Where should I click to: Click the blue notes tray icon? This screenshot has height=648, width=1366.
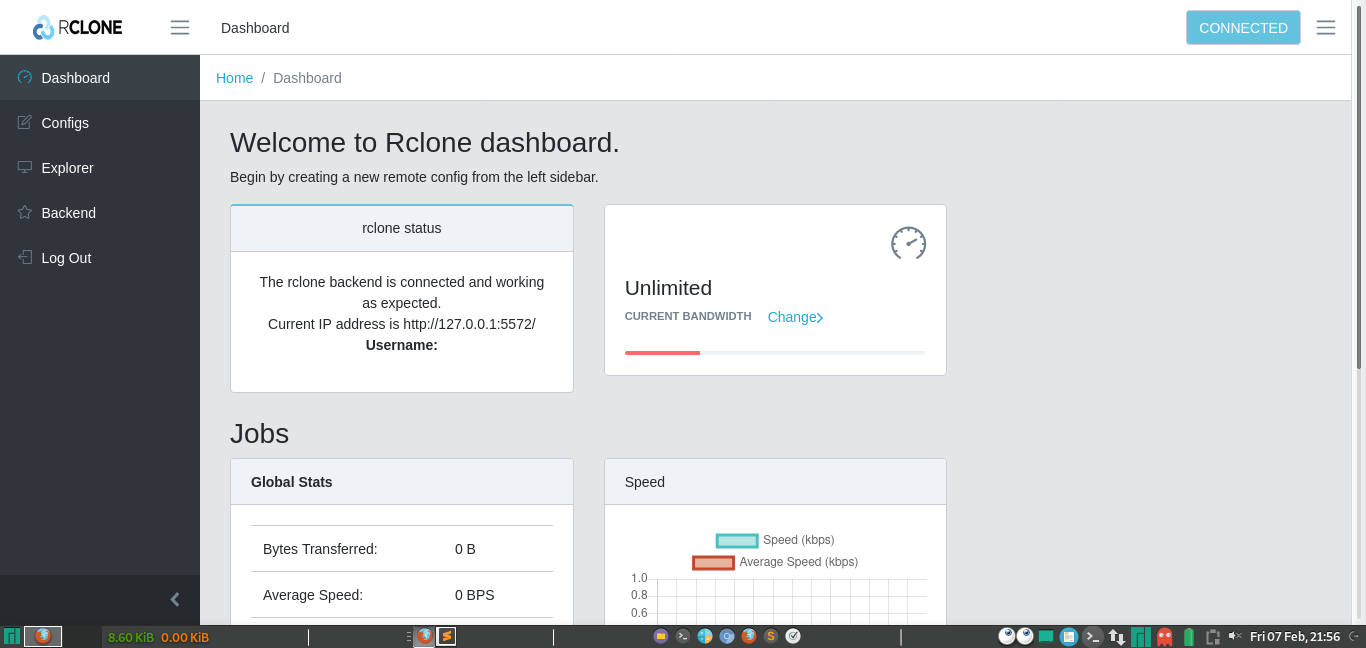[x=1069, y=636]
